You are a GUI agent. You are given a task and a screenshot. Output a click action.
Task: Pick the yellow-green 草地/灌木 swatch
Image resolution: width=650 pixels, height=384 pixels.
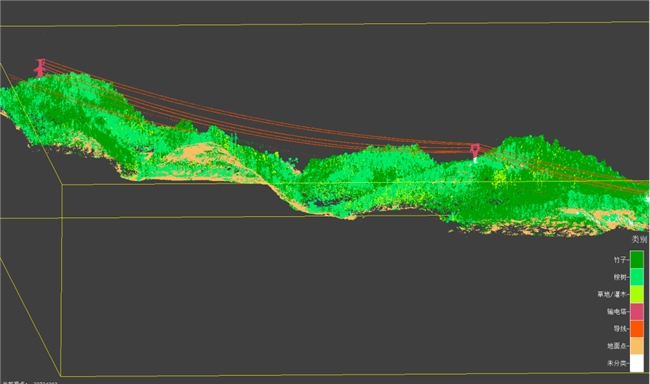[x=637, y=294]
